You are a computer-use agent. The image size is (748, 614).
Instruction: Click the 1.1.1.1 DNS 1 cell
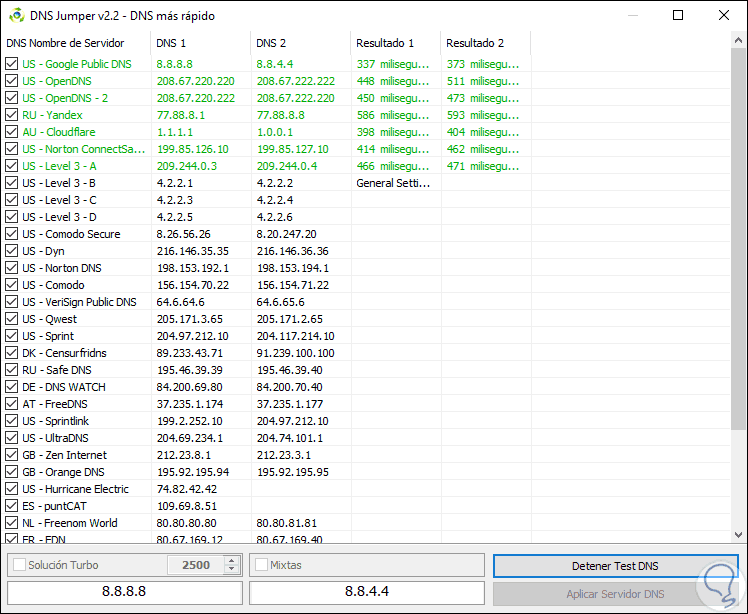point(175,132)
